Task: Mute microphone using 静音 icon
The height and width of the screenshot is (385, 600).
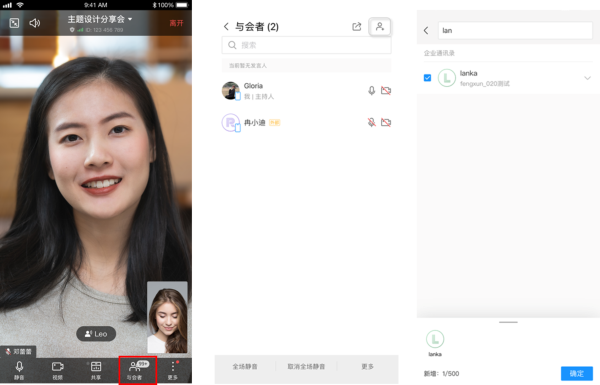Action: 19,370
